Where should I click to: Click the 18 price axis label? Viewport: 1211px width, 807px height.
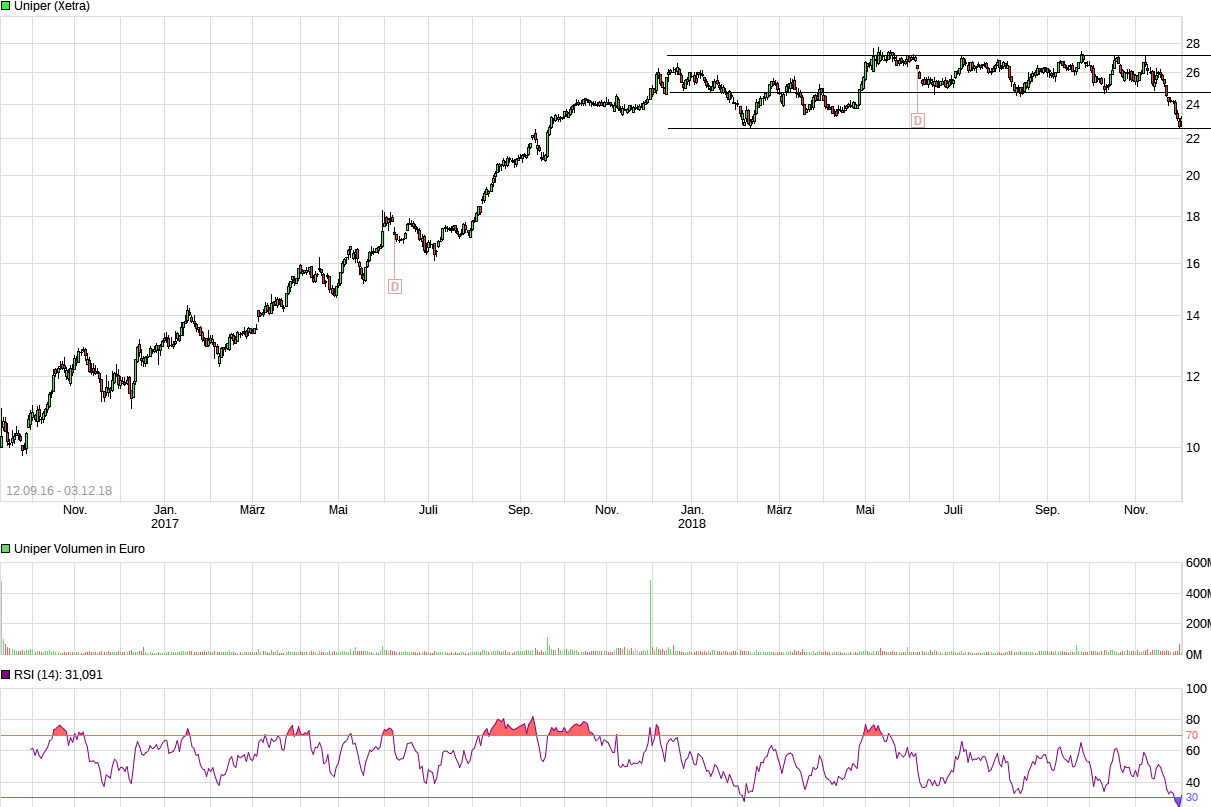click(x=1192, y=217)
